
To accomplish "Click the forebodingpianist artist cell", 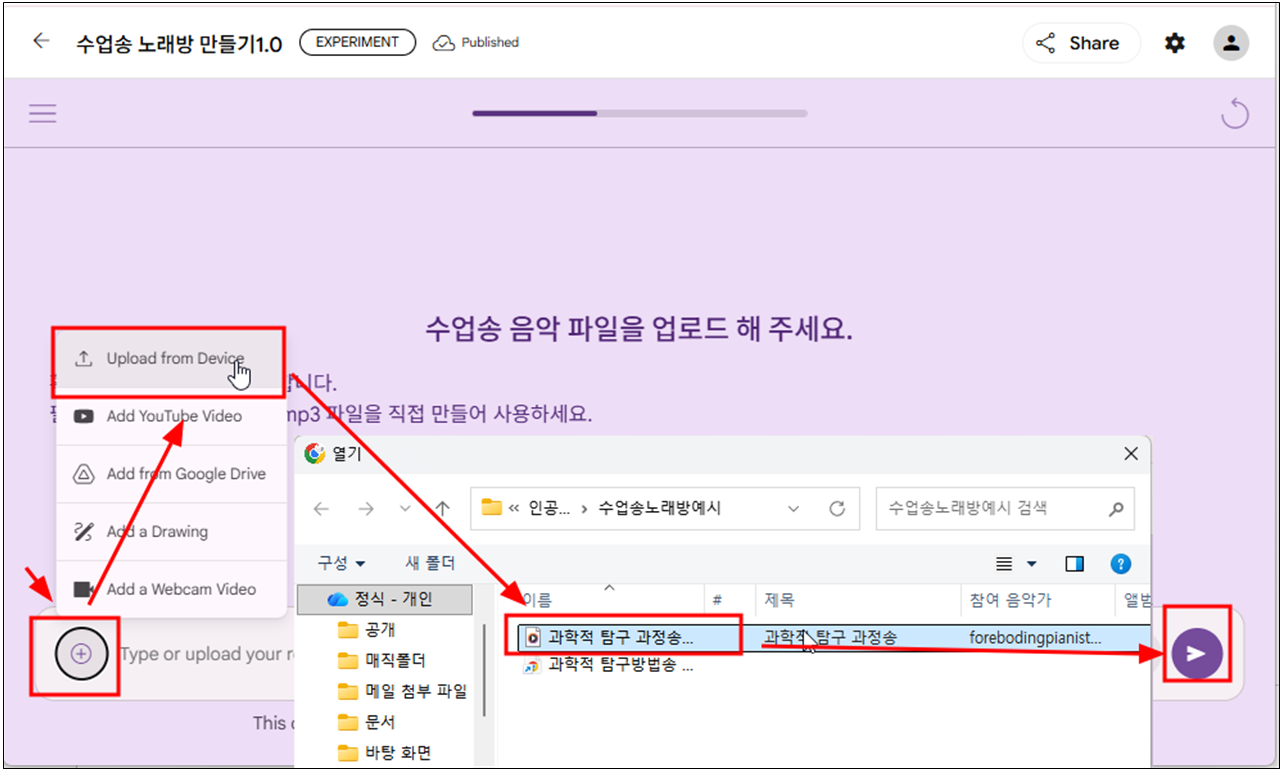I will coord(1035,637).
